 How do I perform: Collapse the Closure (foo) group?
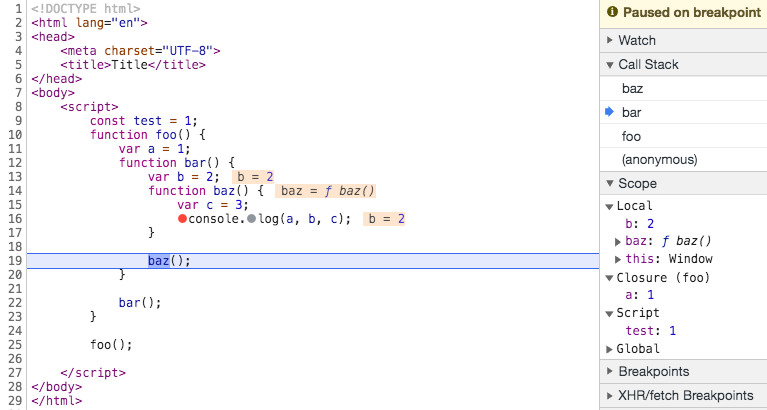pos(609,278)
